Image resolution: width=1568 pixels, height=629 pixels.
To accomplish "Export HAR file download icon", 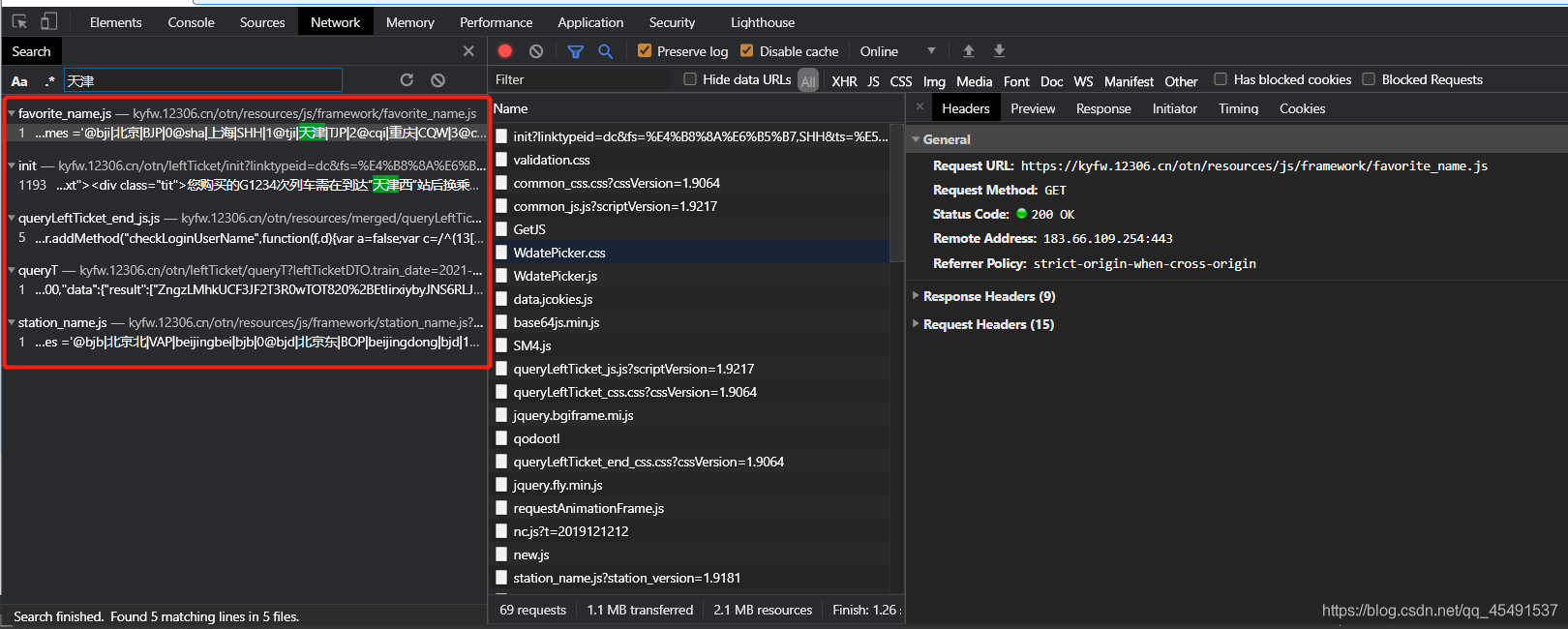I will (x=999, y=51).
